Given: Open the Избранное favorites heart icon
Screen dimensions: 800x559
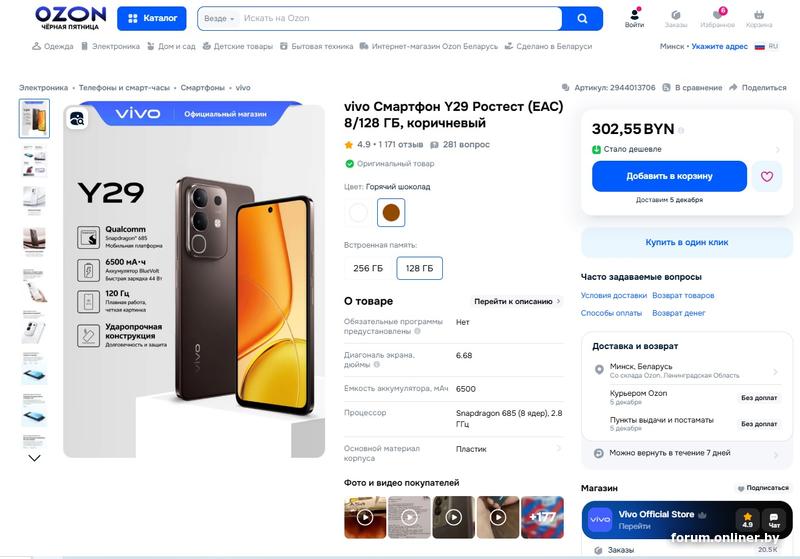Looking at the screenshot, I should (717, 17).
